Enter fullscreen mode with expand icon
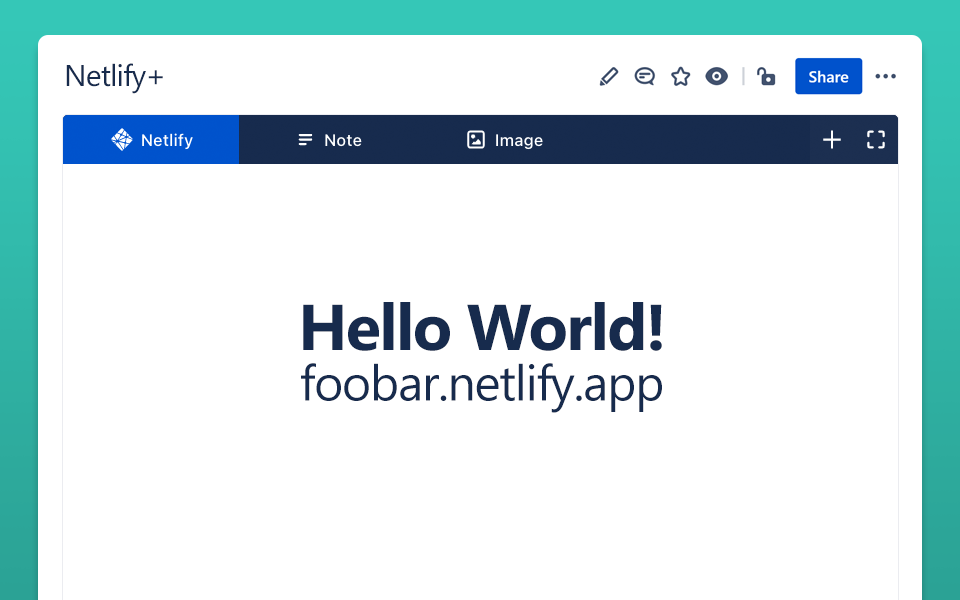The height and width of the screenshot is (600, 960). point(876,140)
